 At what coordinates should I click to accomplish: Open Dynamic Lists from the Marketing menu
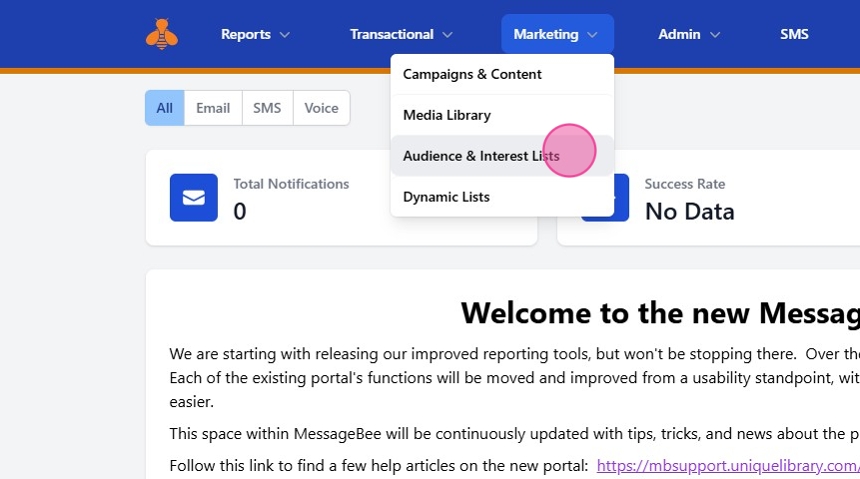point(502,197)
